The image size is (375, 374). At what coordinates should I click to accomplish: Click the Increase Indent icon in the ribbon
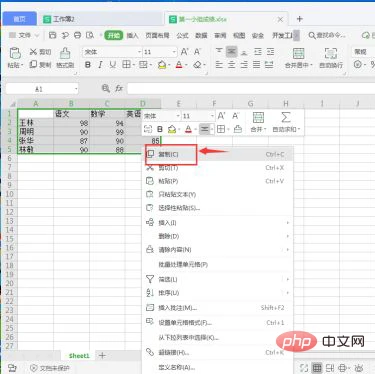[x=270, y=51]
